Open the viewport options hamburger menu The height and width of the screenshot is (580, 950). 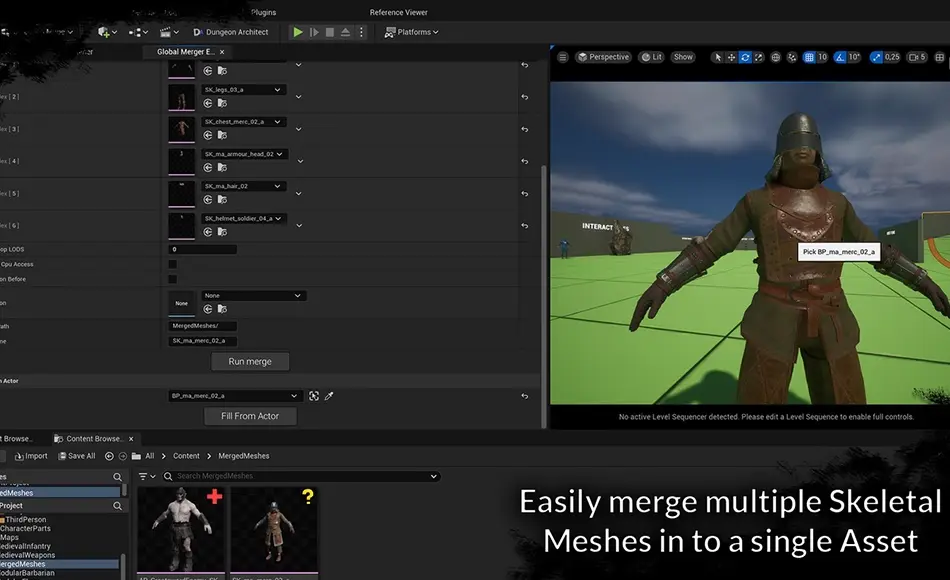(562, 57)
